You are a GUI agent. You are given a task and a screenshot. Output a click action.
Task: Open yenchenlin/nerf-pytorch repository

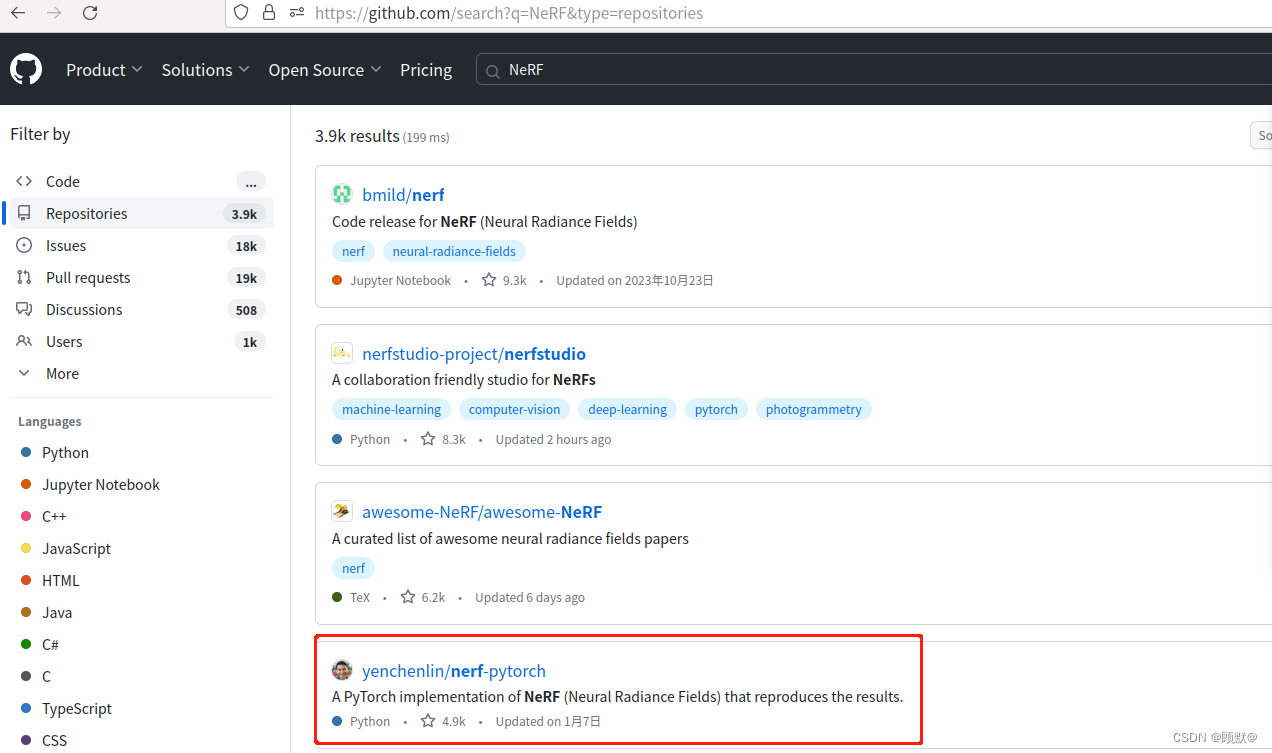454,671
